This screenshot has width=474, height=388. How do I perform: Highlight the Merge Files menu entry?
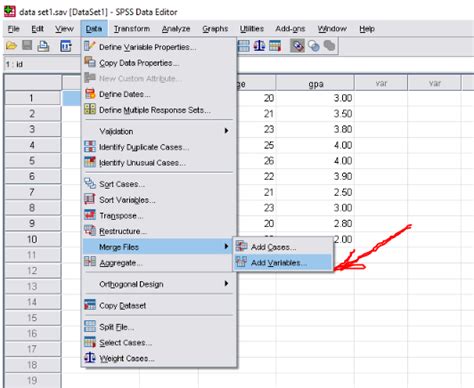(157, 247)
